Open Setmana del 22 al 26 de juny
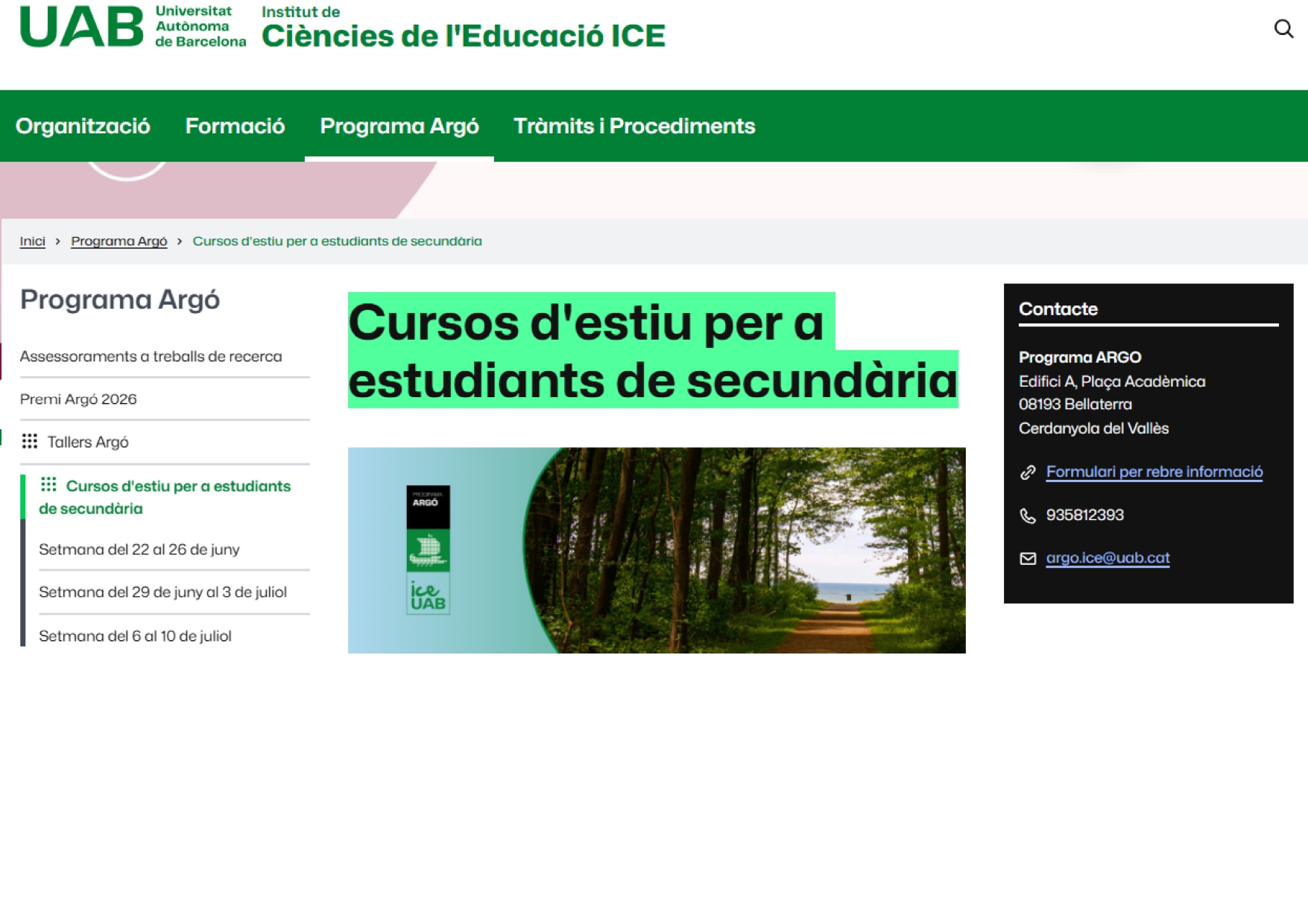This screenshot has width=1308, height=924. (139, 550)
